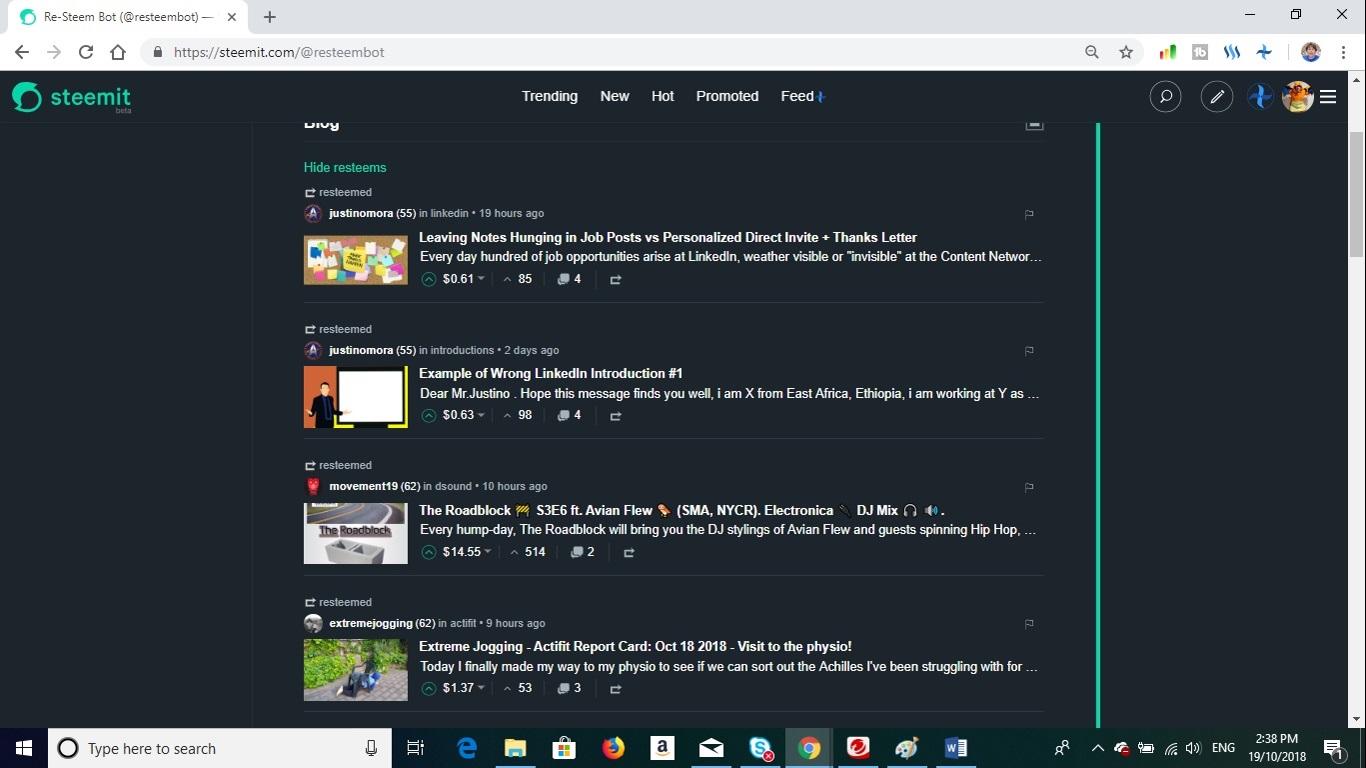Go to the Trending tab
Image resolution: width=1366 pixels, height=768 pixels.
point(550,97)
